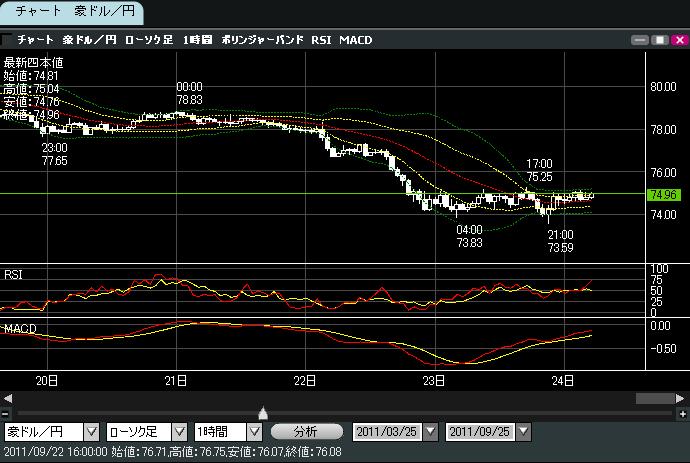Click the zoom out minus icon
Viewport: 690px width, 463px height.
[7, 413]
